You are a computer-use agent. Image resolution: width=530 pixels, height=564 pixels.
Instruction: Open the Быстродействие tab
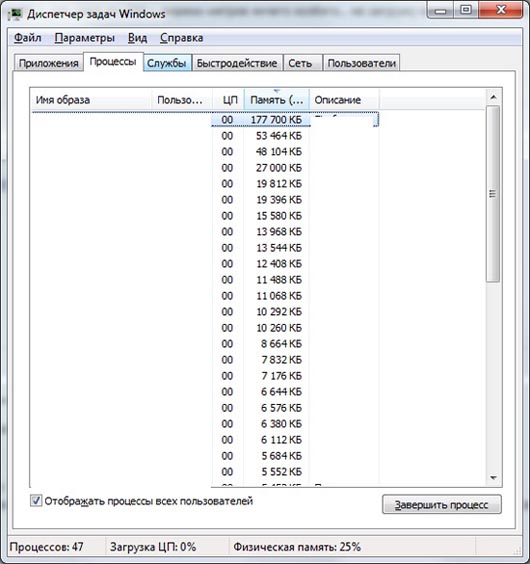click(237, 63)
